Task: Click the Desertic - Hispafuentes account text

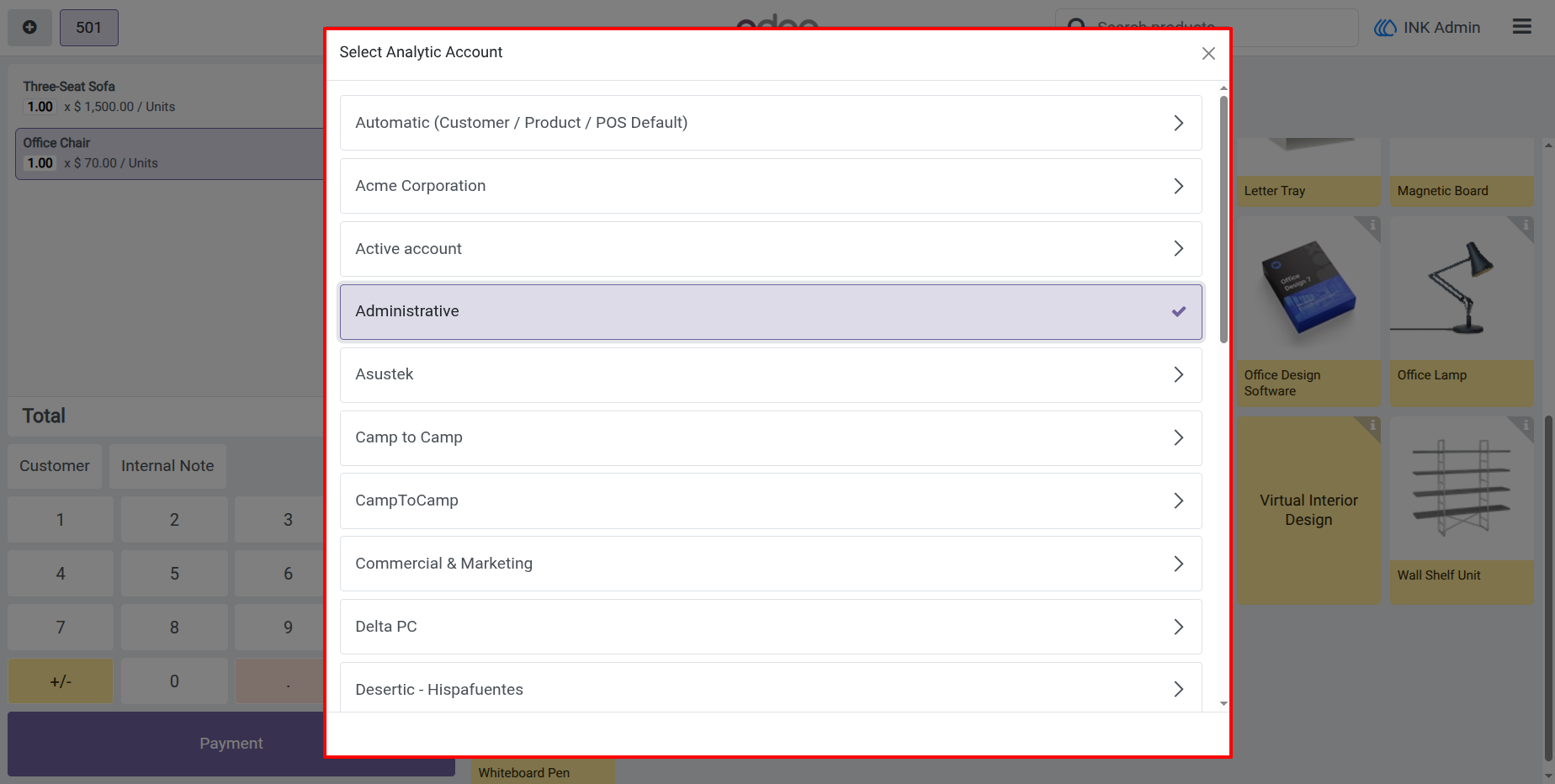Action: pos(439,690)
